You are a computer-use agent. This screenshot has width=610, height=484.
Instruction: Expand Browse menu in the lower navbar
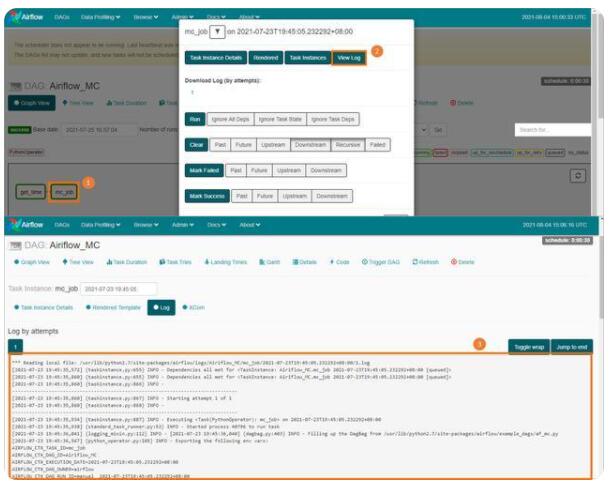click(145, 225)
